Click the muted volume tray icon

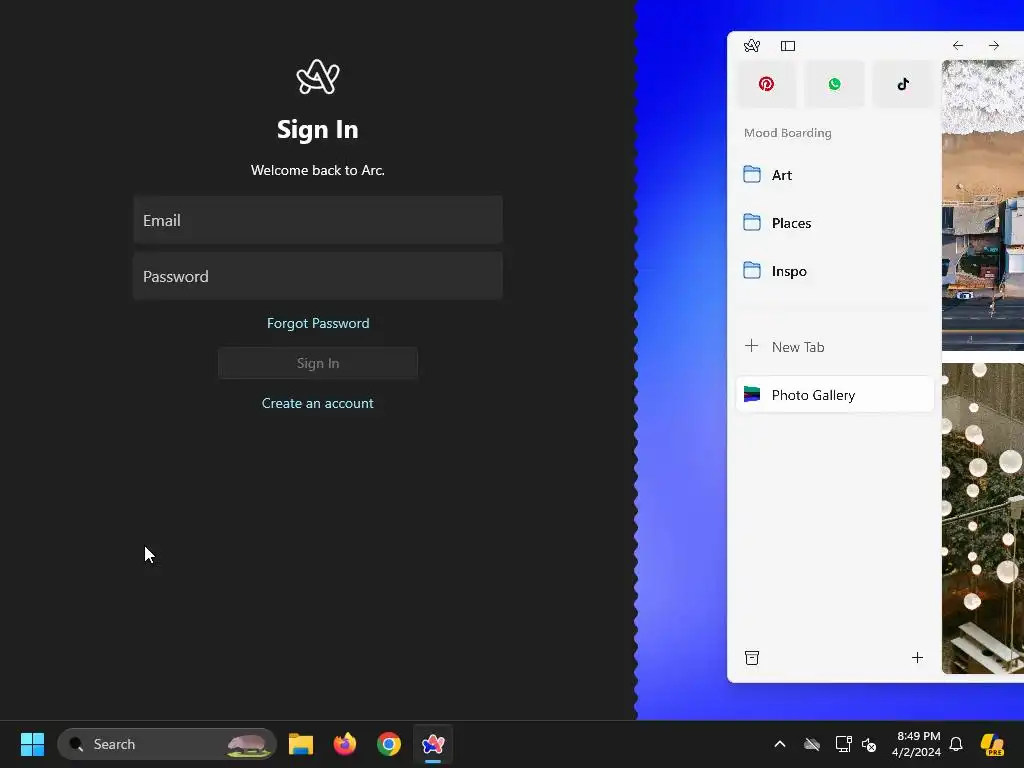869,744
